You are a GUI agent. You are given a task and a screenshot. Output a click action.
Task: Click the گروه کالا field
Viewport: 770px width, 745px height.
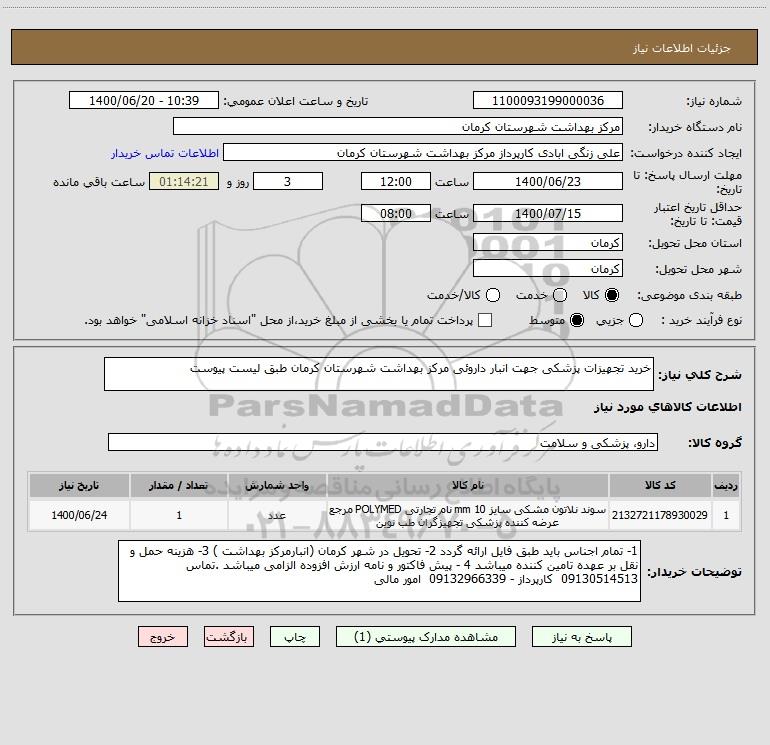point(383,442)
